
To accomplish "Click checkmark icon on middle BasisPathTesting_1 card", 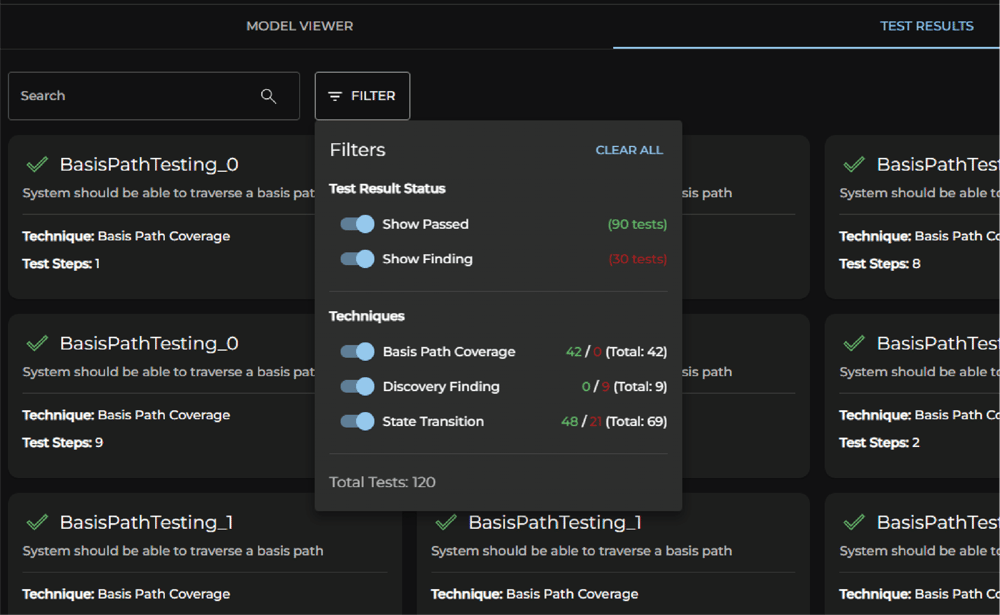I will (x=446, y=522).
